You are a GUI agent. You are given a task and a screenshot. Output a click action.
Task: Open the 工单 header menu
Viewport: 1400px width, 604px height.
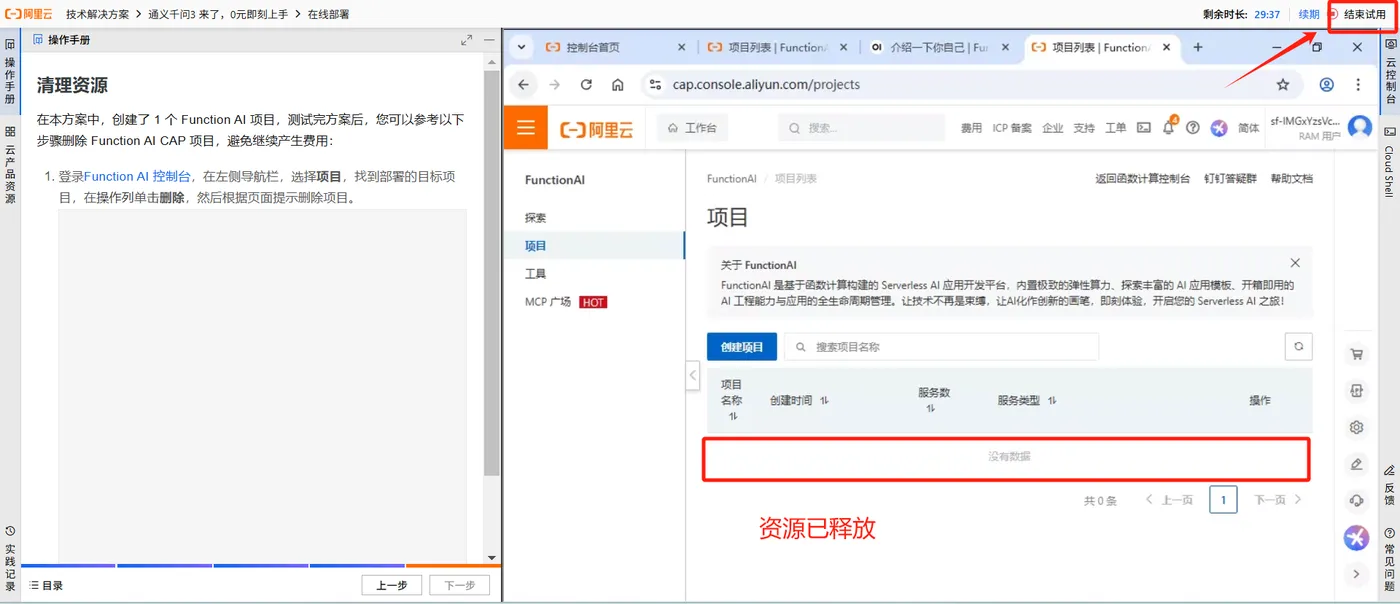click(x=1116, y=128)
